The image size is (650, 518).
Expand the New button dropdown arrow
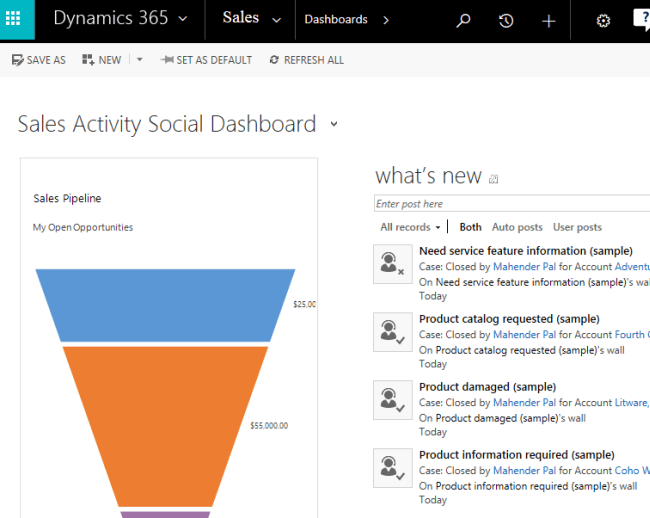(x=140, y=60)
